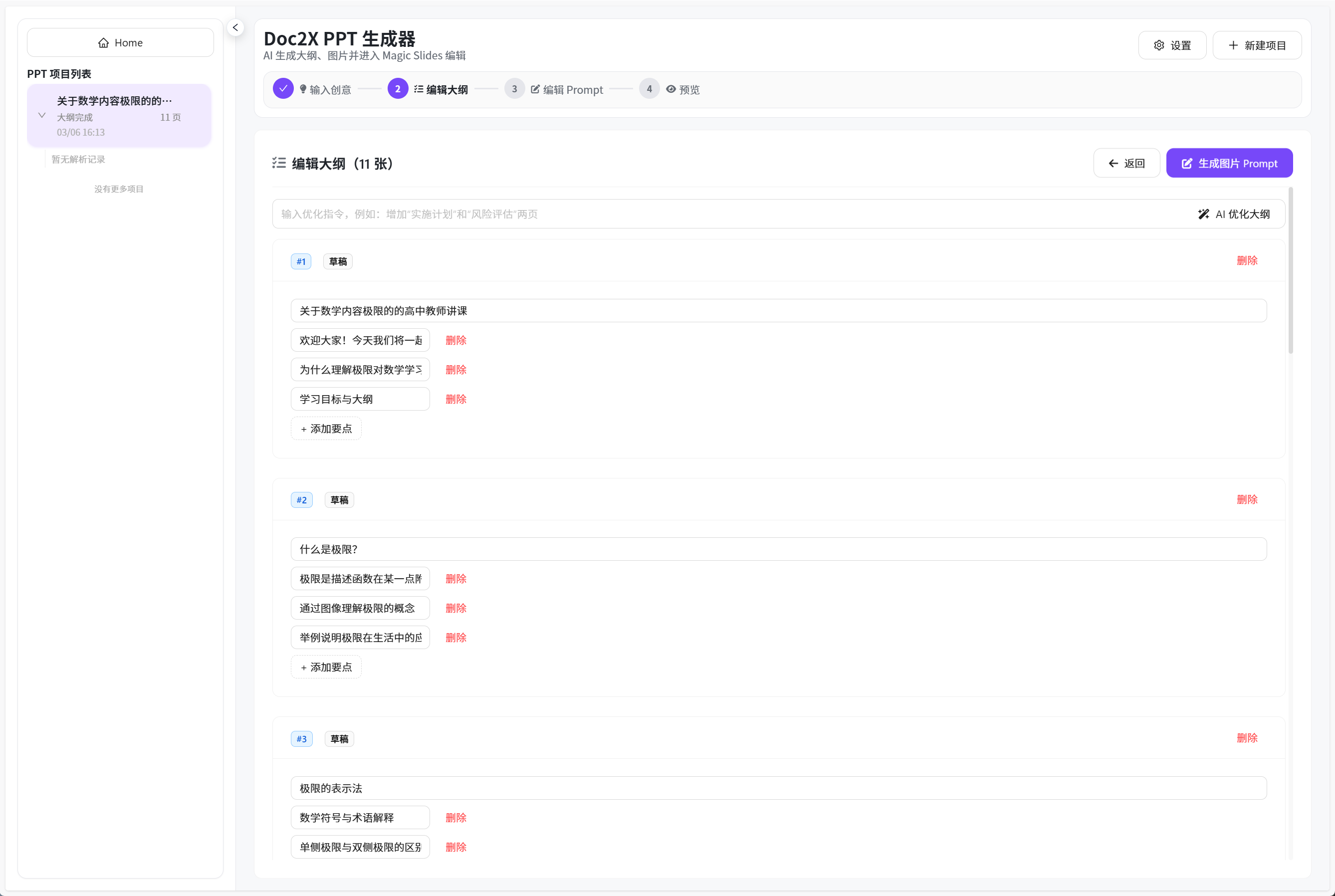Delete slide #1 using its red 删除 link
Image resolution: width=1335 pixels, height=896 pixels.
coord(1247,260)
